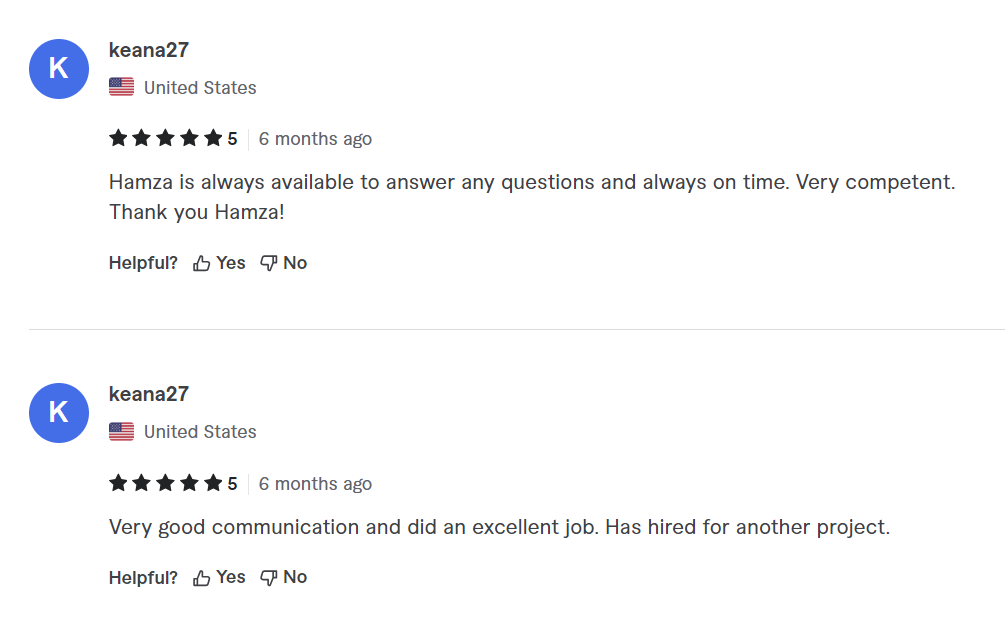
Task: Click the last star of the 'excellent job' review rating
Action: [x=213, y=484]
